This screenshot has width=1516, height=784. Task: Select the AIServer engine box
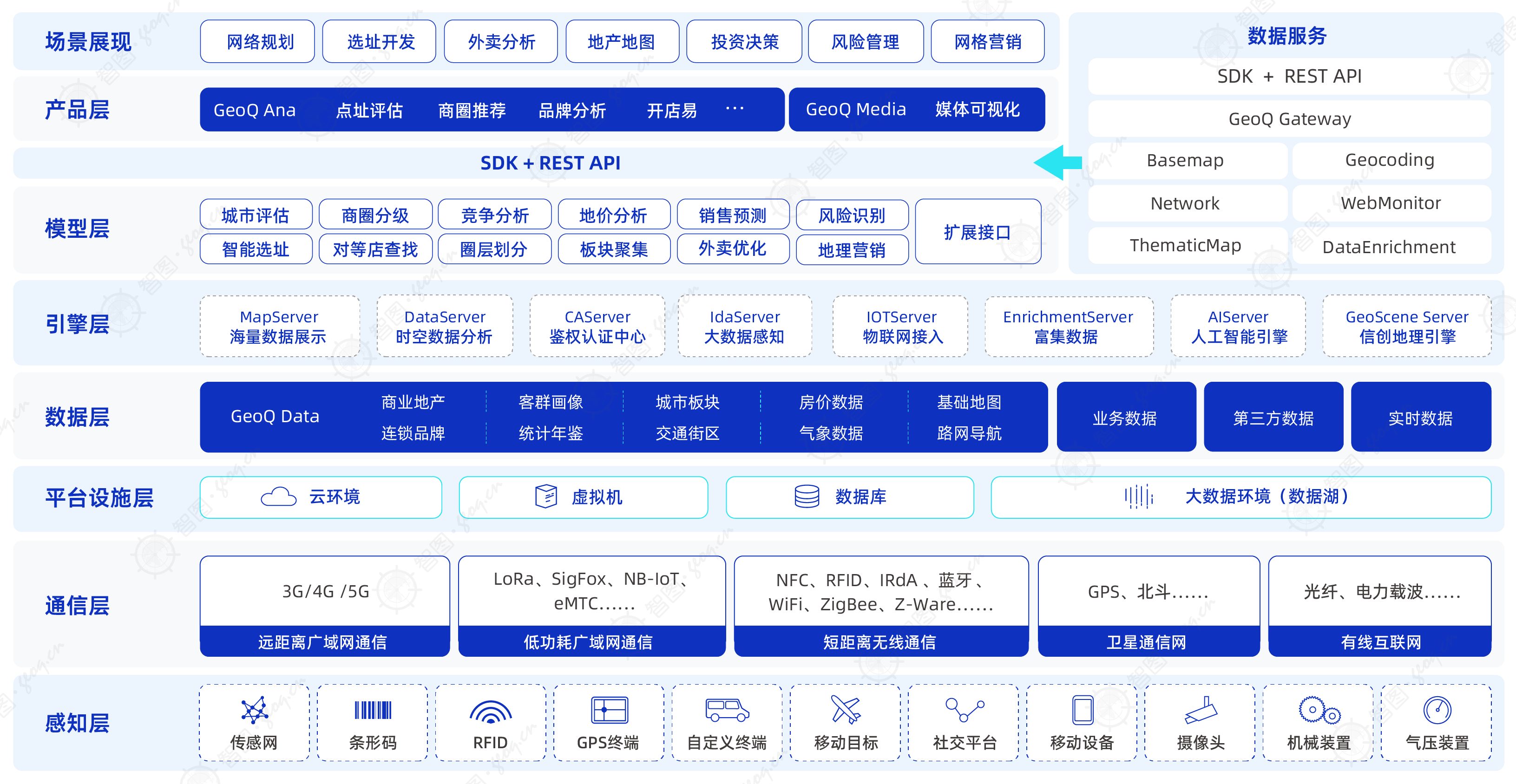point(1238,327)
